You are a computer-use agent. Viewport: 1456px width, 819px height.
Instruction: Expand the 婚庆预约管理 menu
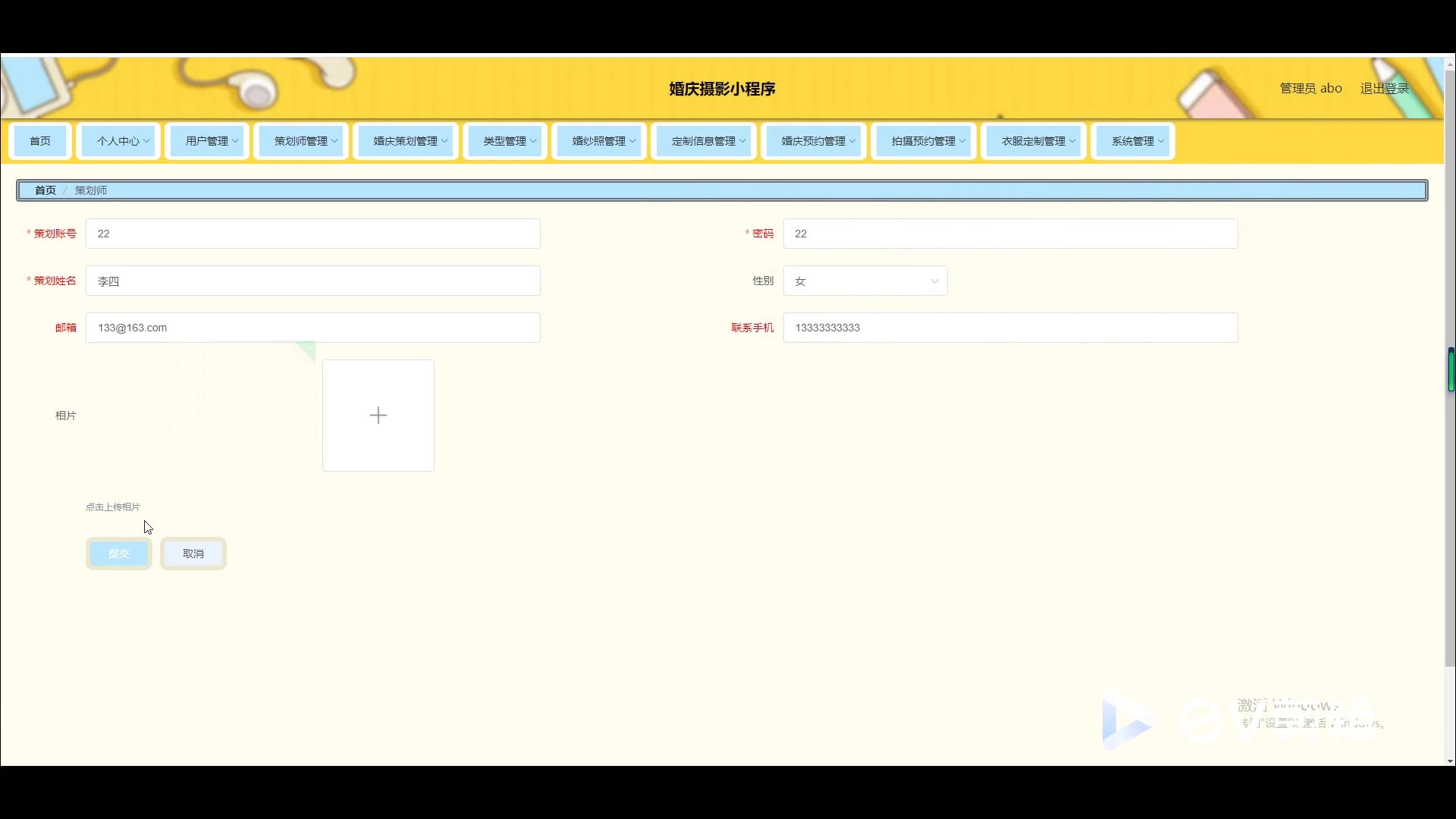pos(814,141)
